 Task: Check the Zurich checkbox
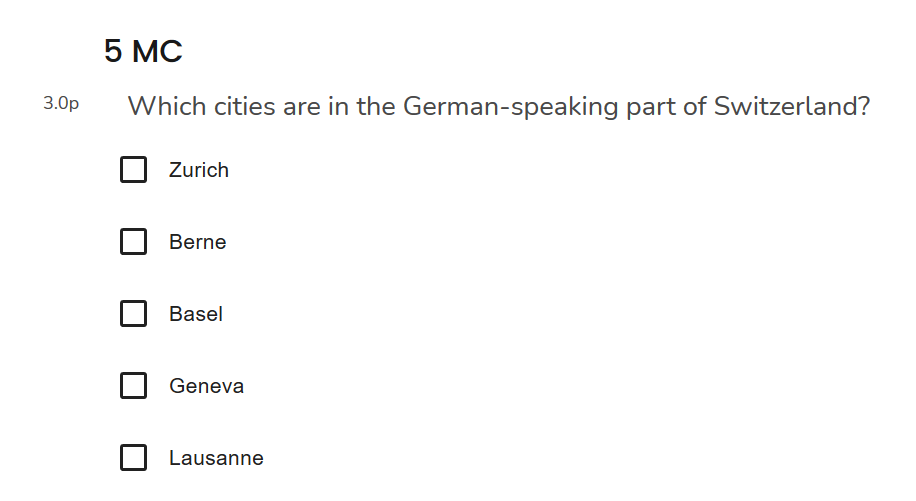tap(133, 170)
